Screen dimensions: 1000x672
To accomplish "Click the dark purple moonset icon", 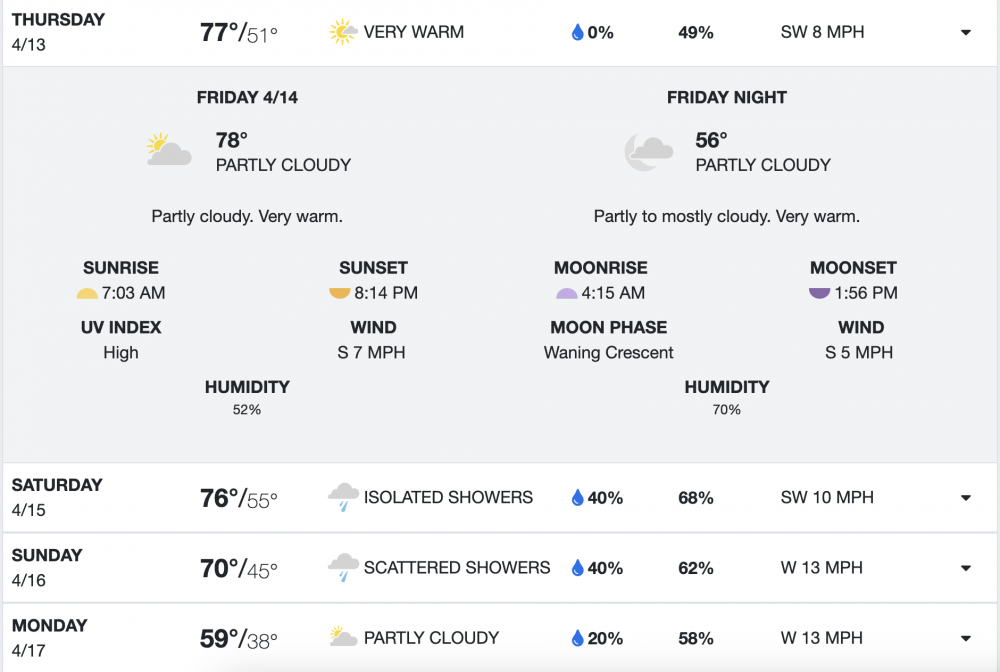I will [x=820, y=294].
